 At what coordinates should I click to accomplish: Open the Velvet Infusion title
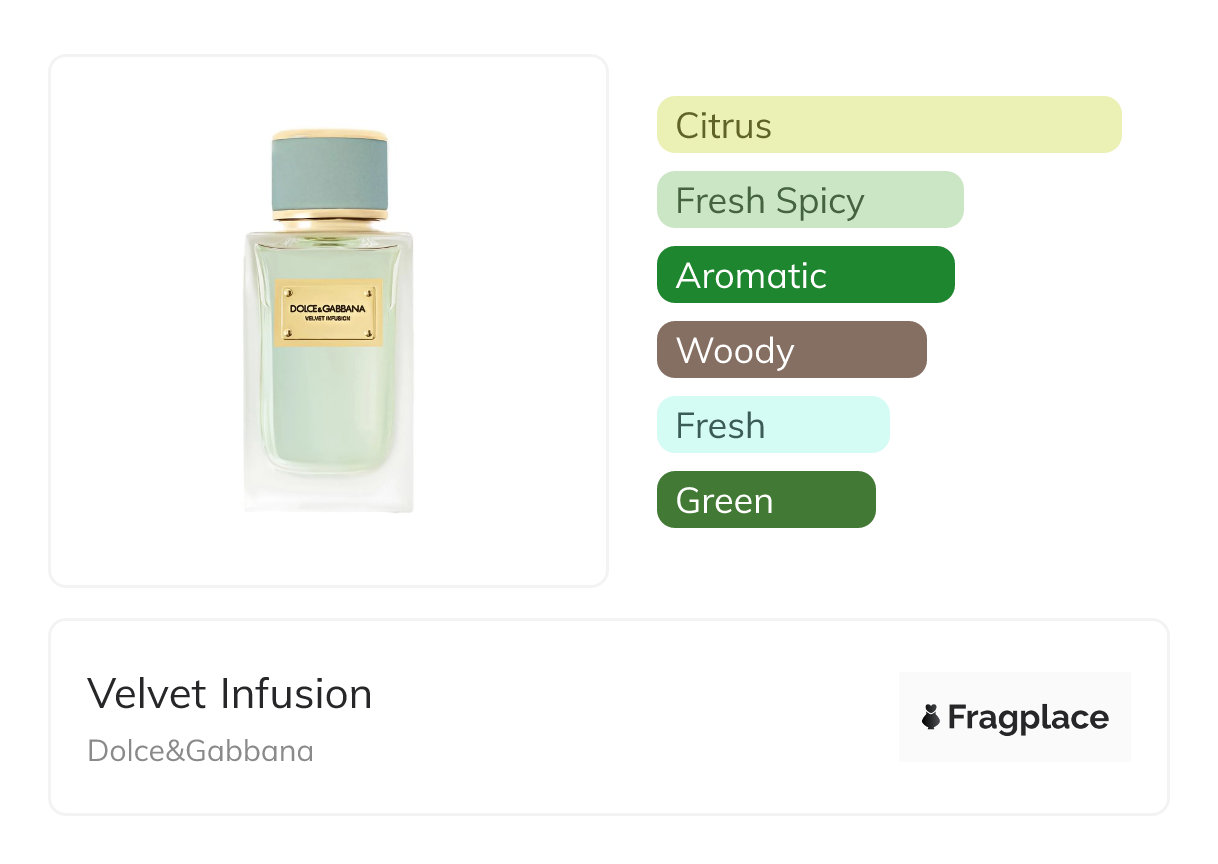[x=230, y=694]
